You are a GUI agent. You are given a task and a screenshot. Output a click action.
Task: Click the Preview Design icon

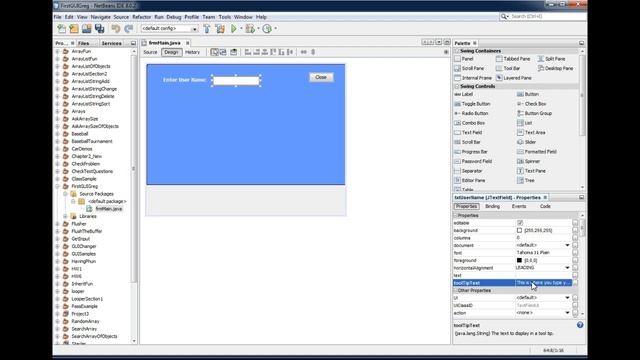(233, 52)
